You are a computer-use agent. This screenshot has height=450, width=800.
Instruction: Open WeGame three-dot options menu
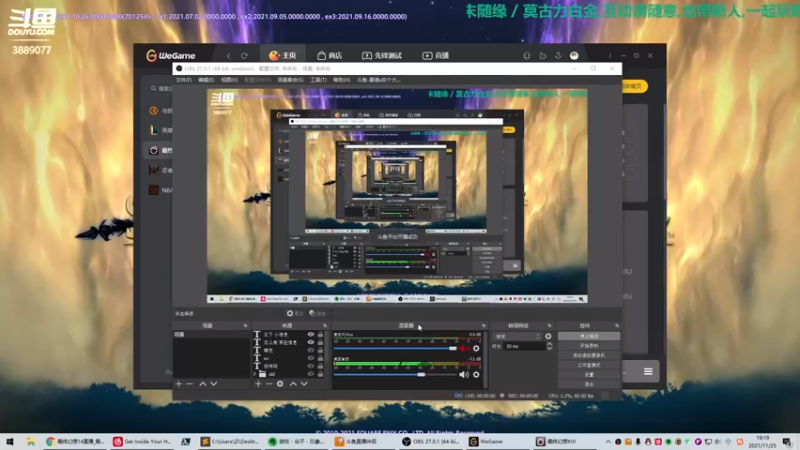(x=610, y=56)
